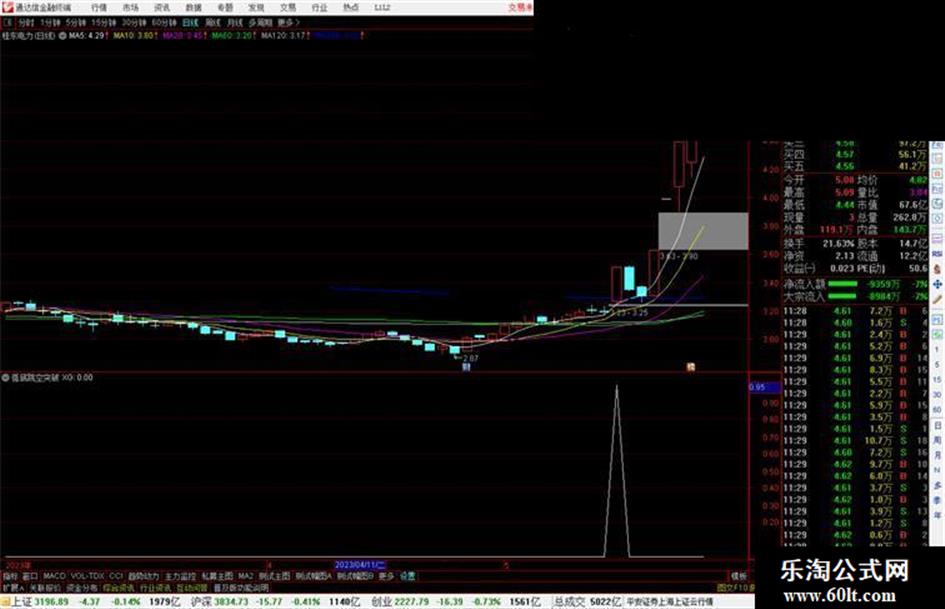Select the CCI indicator tab
The height and width of the screenshot is (609, 945).
coord(116,576)
